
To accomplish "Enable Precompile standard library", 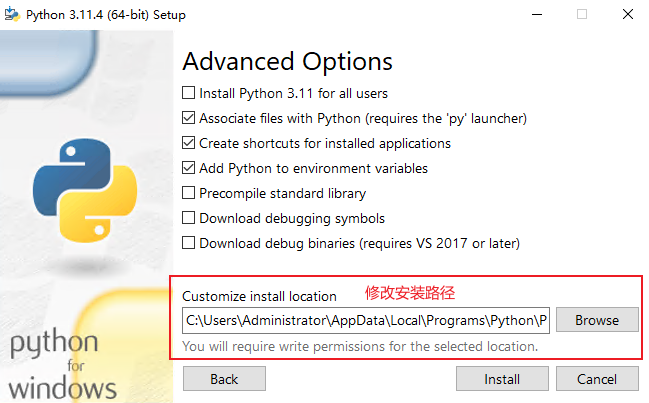I will [x=188, y=193].
